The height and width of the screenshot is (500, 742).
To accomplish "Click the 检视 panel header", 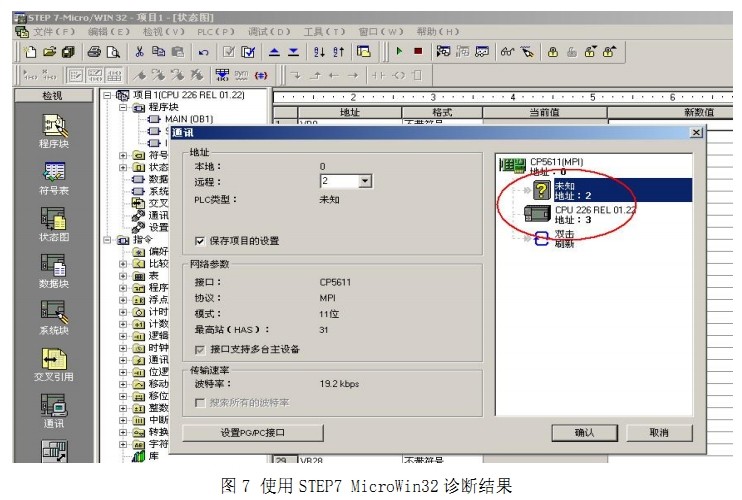I will 53,96.
